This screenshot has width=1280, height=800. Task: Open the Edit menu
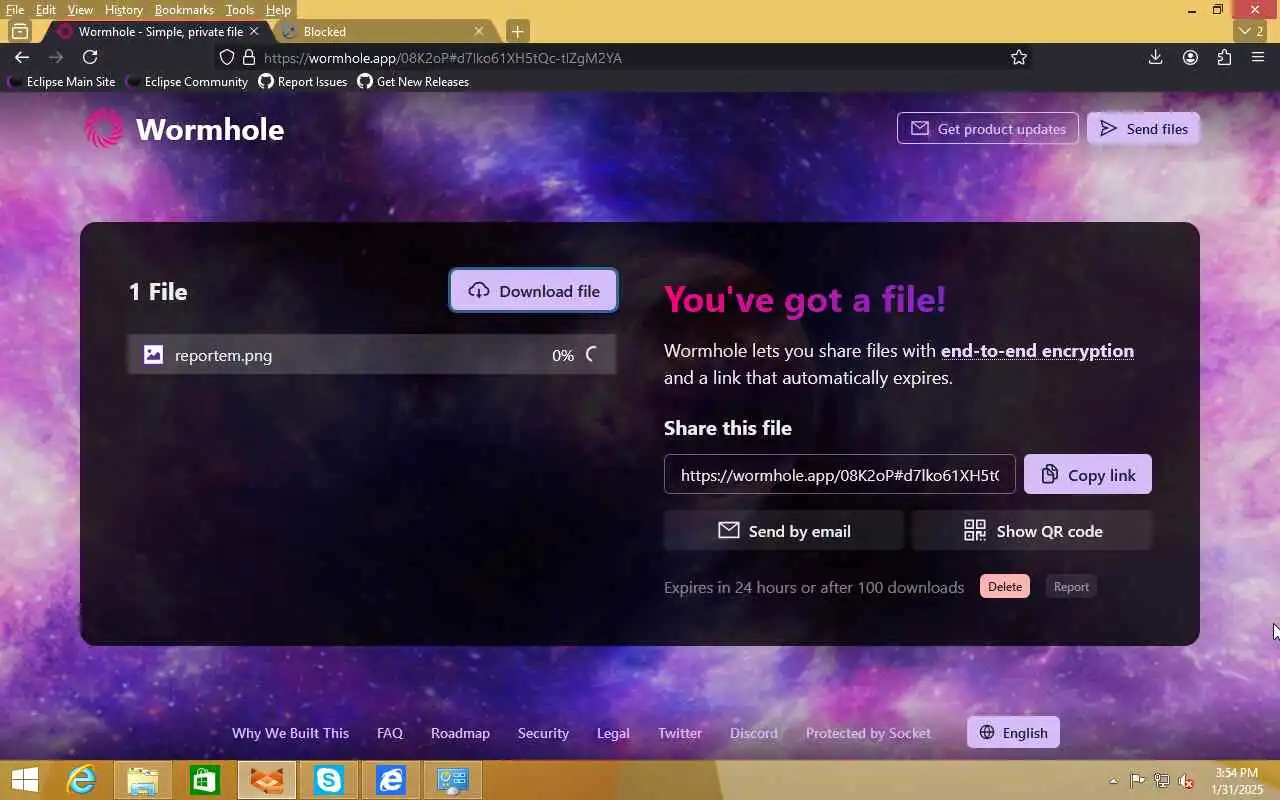click(46, 10)
